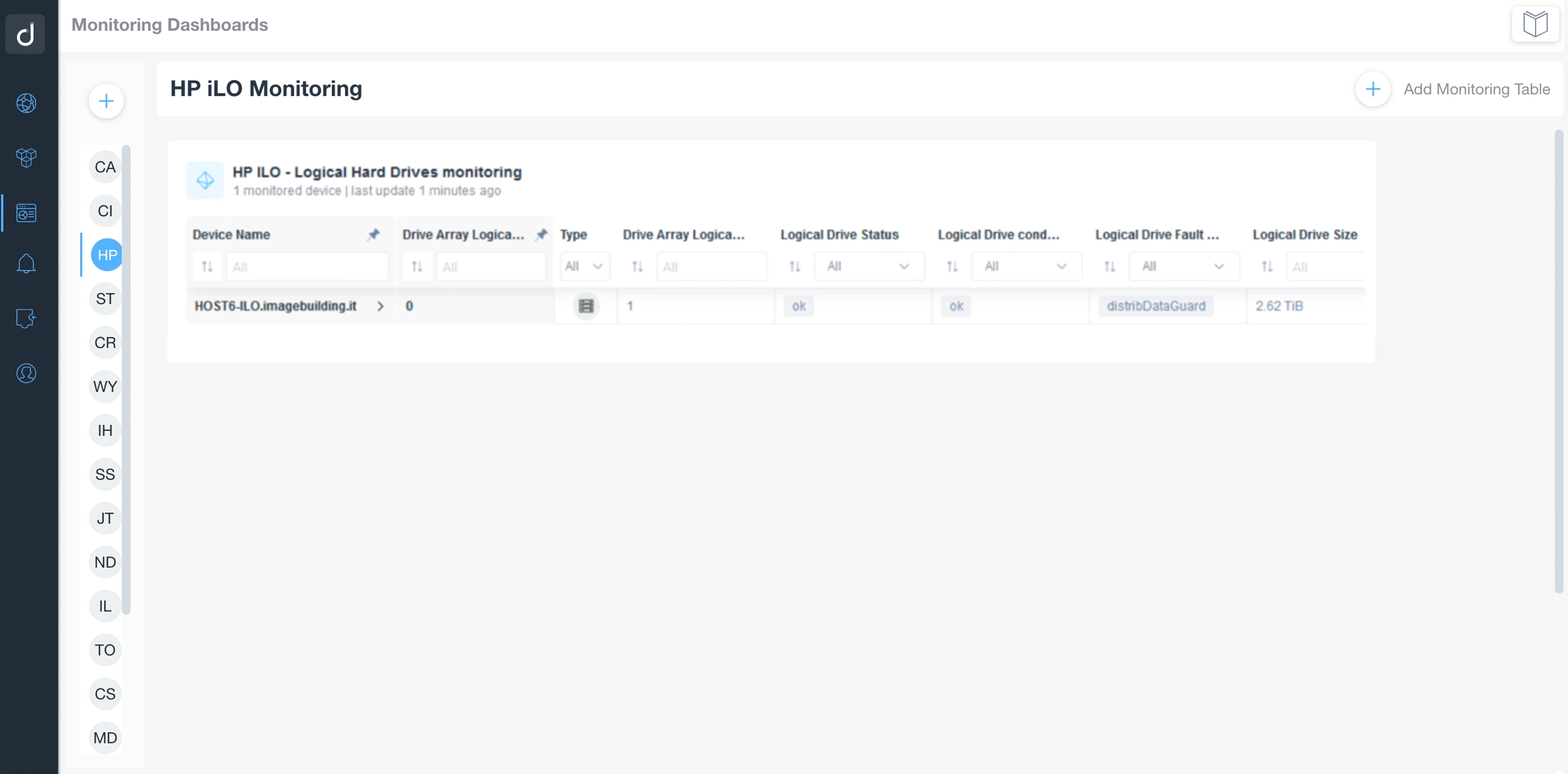
Task: Switch to the MD dashboard
Action: click(105, 737)
